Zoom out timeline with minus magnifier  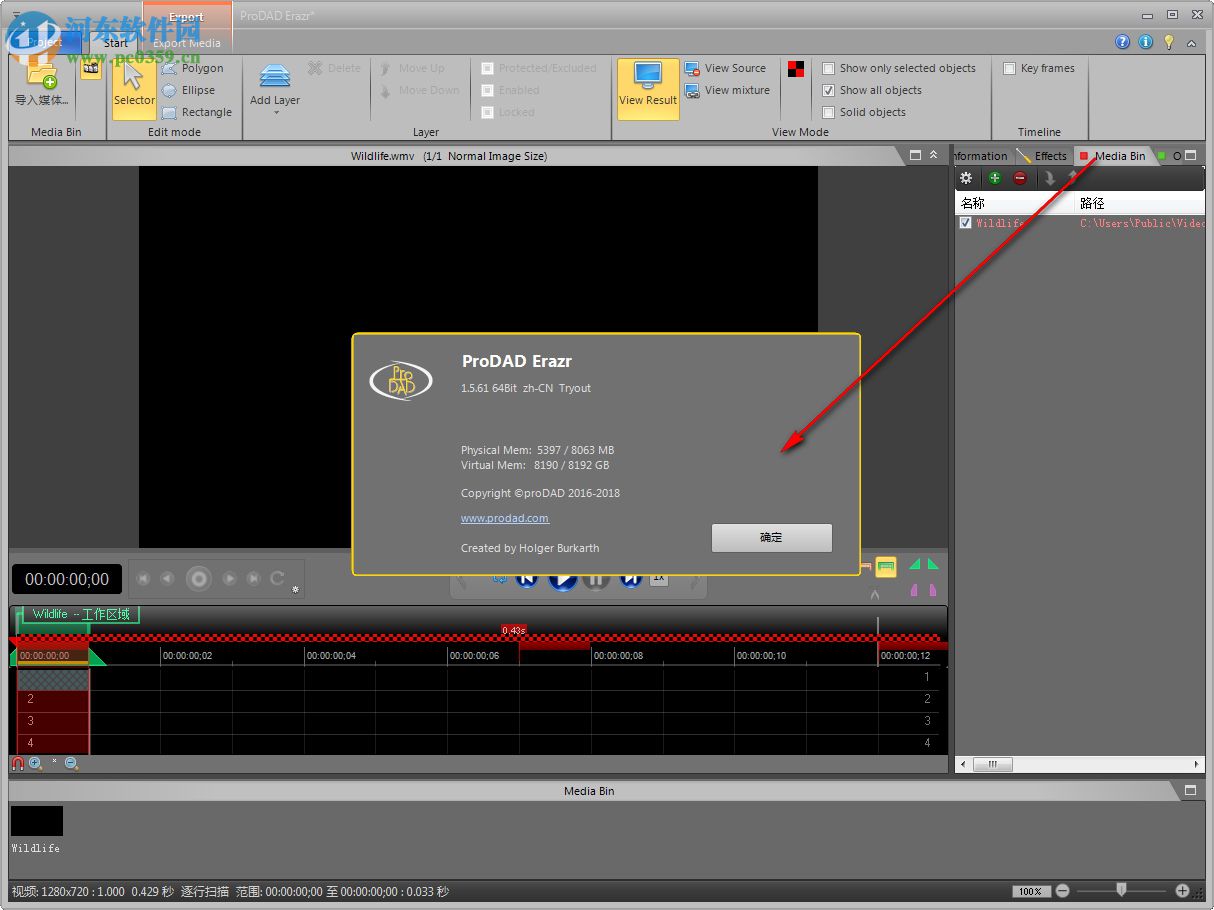(x=72, y=763)
